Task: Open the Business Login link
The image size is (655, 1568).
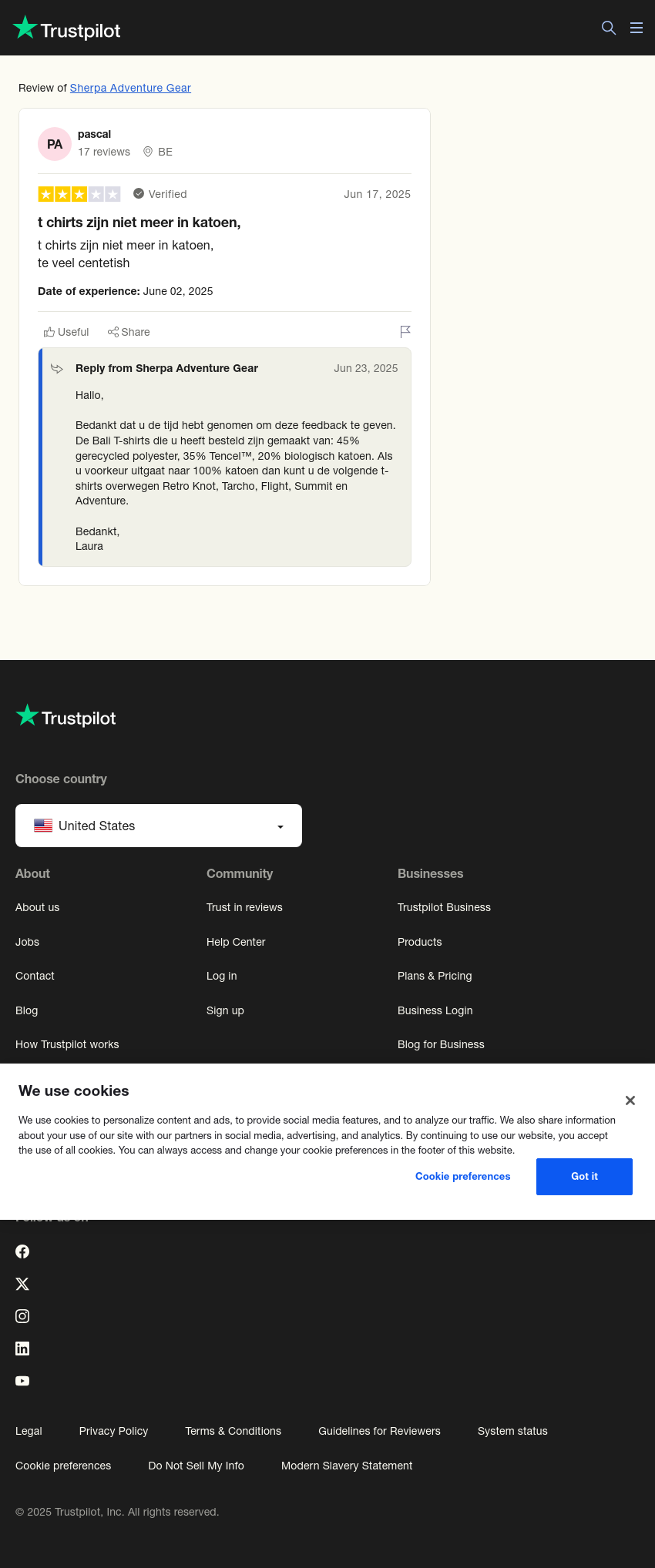Action: click(435, 1010)
